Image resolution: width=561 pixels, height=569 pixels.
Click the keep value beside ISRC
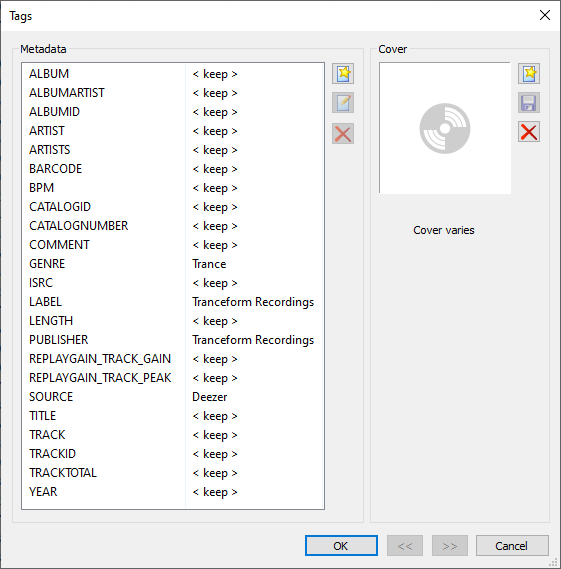(215, 283)
